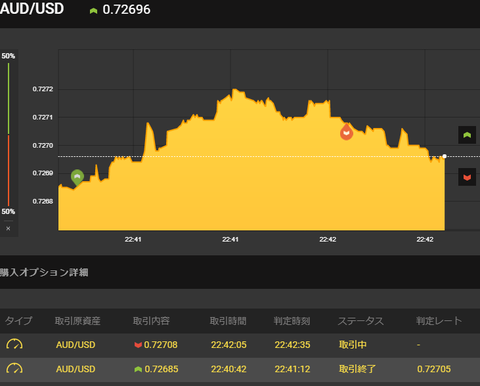This screenshot has width=480, height=386.
Task: Click the タイプ column header
Action: pyautogui.click(x=19, y=321)
